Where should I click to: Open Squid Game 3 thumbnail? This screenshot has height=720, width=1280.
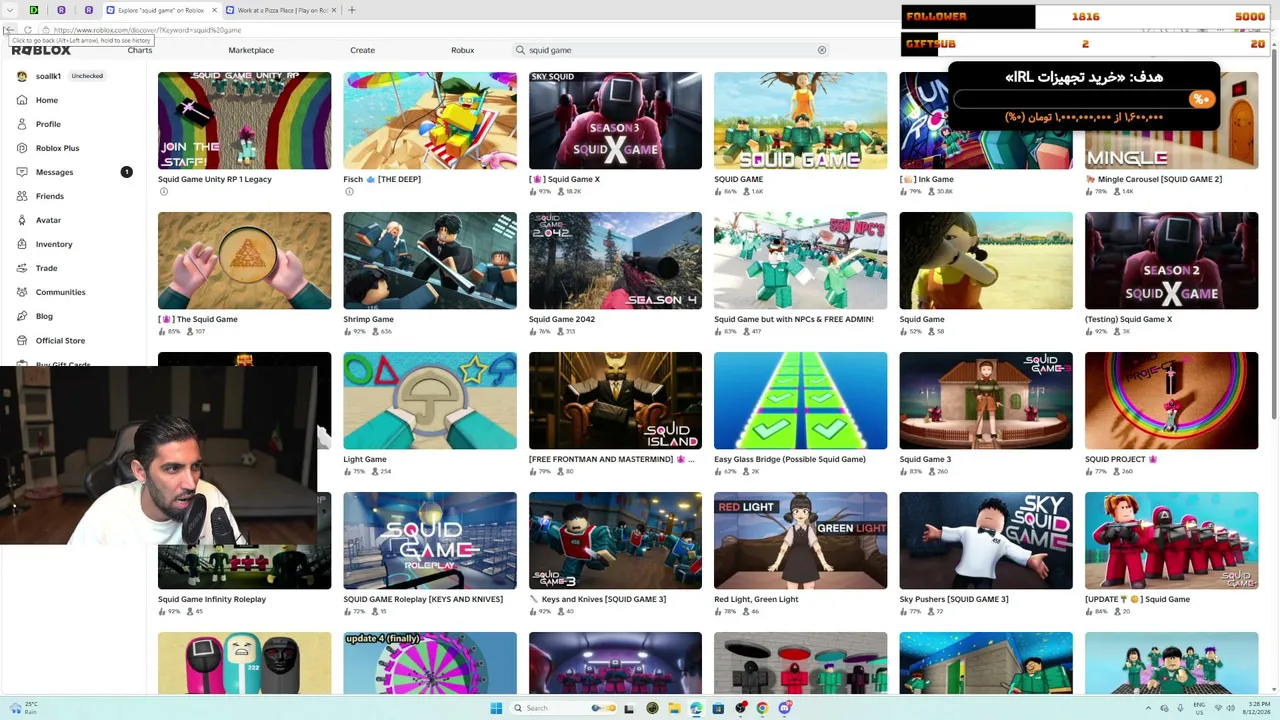coord(986,400)
